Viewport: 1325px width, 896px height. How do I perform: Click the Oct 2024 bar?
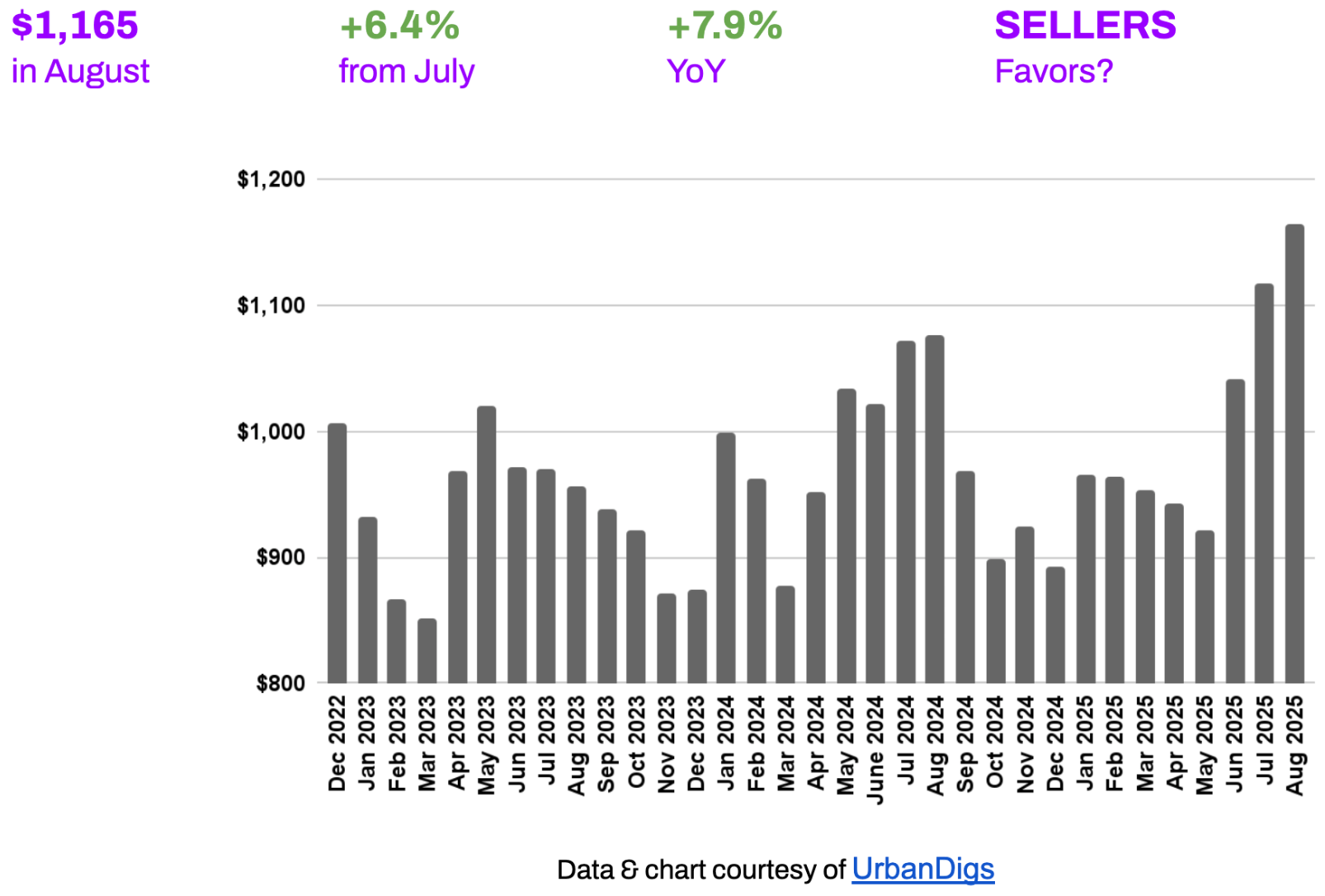[996, 621]
